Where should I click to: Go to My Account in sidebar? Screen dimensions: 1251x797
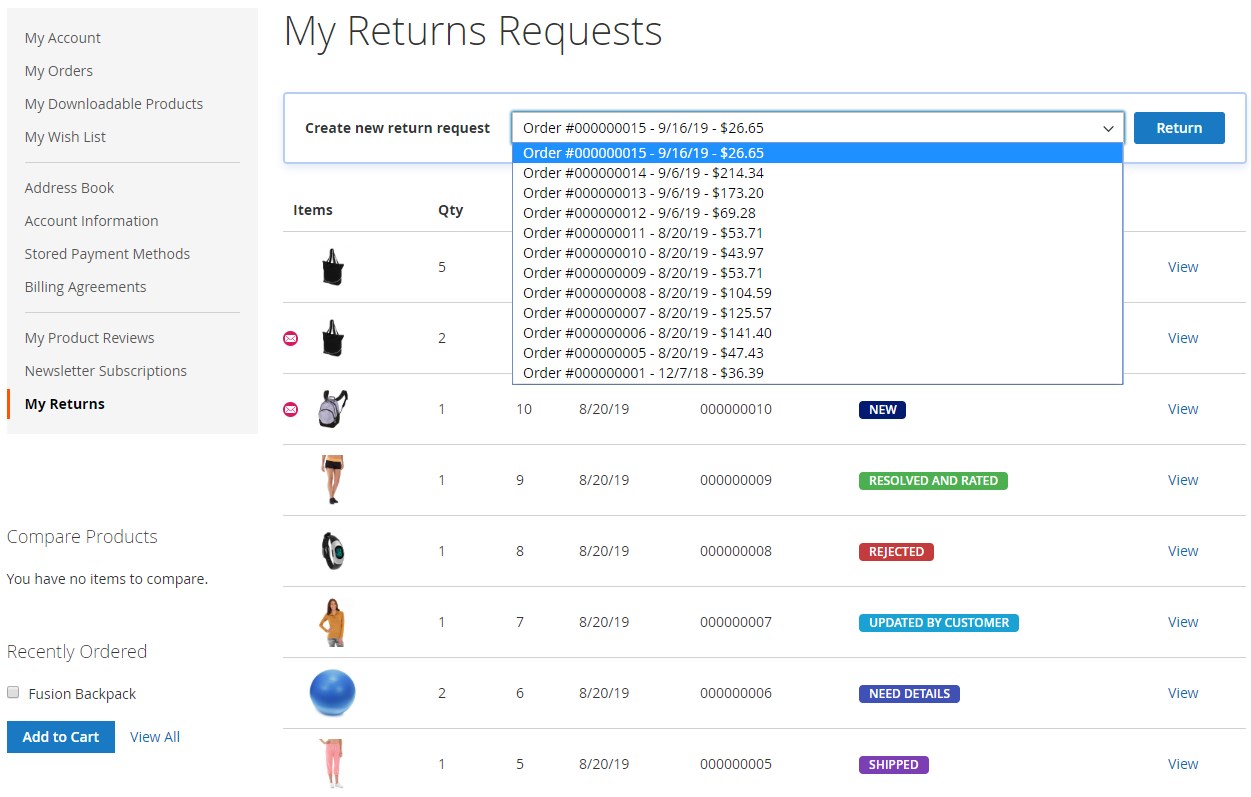click(x=63, y=38)
